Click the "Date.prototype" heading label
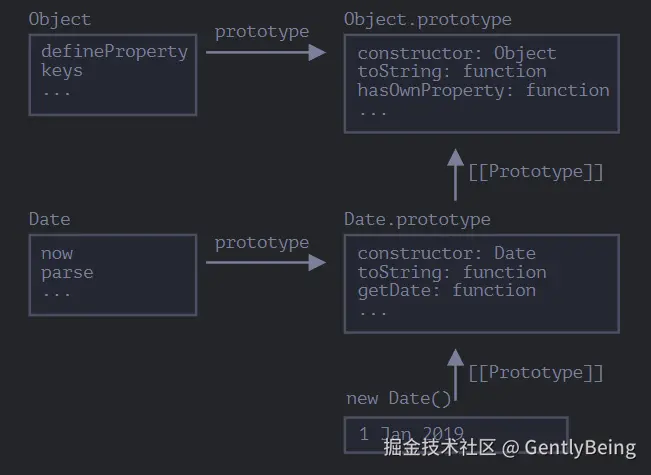 click(x=417, y=219)
